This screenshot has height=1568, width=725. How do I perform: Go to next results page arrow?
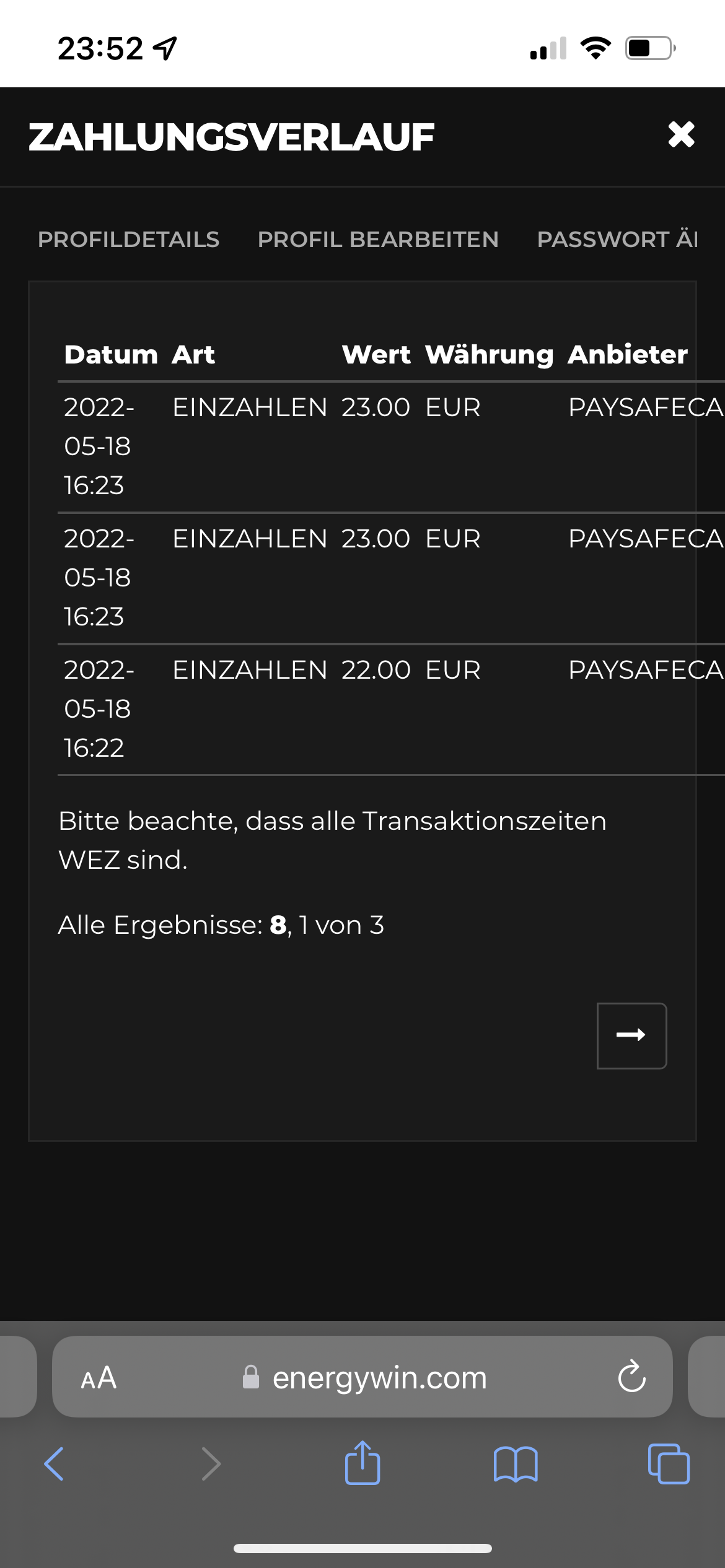coord(631,1035)
